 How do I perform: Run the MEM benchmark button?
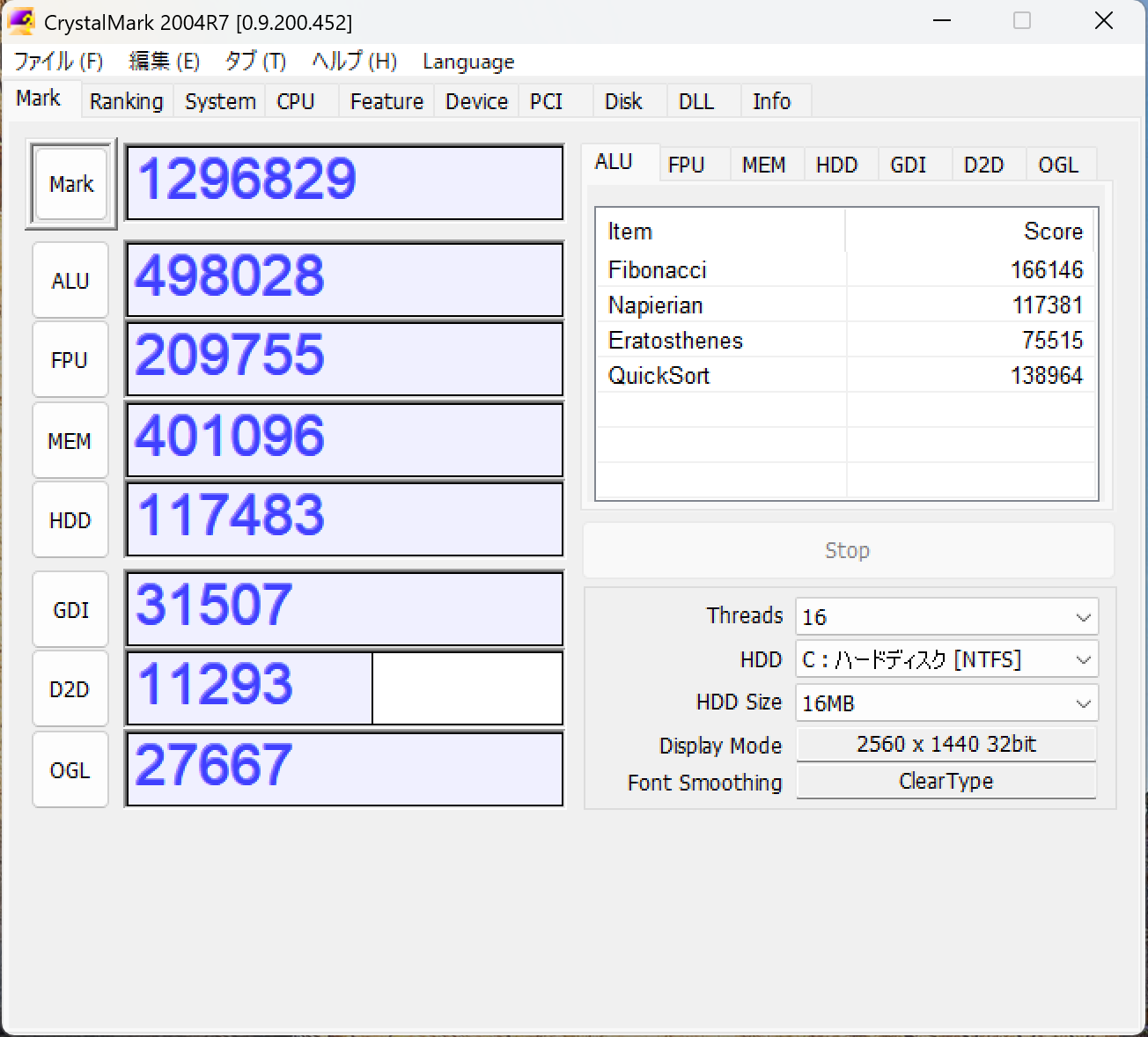[70, 441]
